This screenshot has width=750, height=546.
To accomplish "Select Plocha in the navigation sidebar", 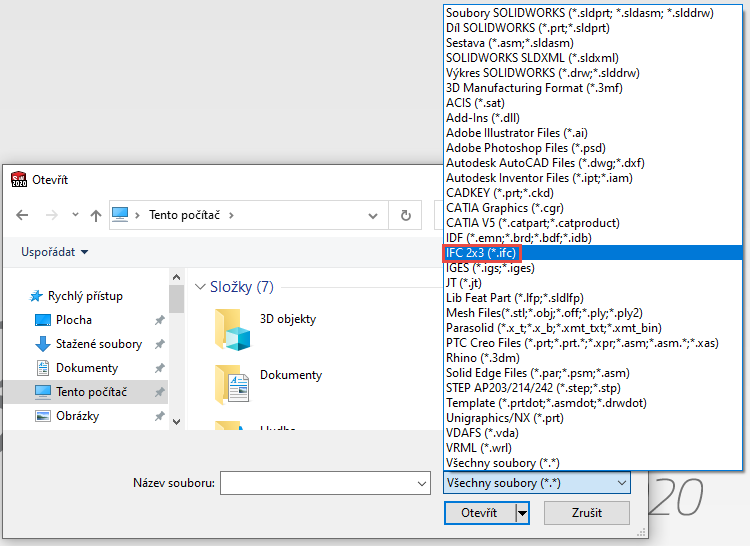I will click(x=74, y=320).
